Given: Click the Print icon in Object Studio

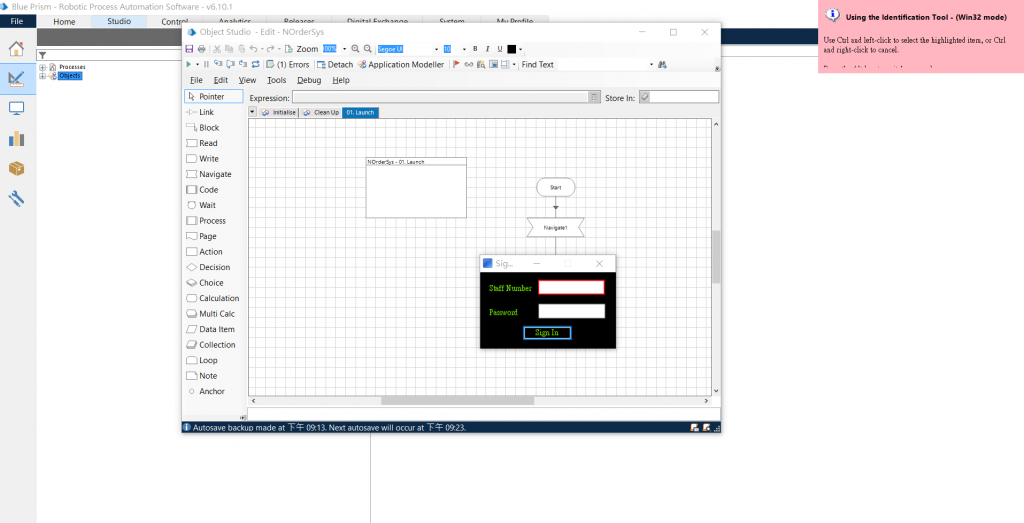Looking at the screenshot, I should click(x=201, y=49).
